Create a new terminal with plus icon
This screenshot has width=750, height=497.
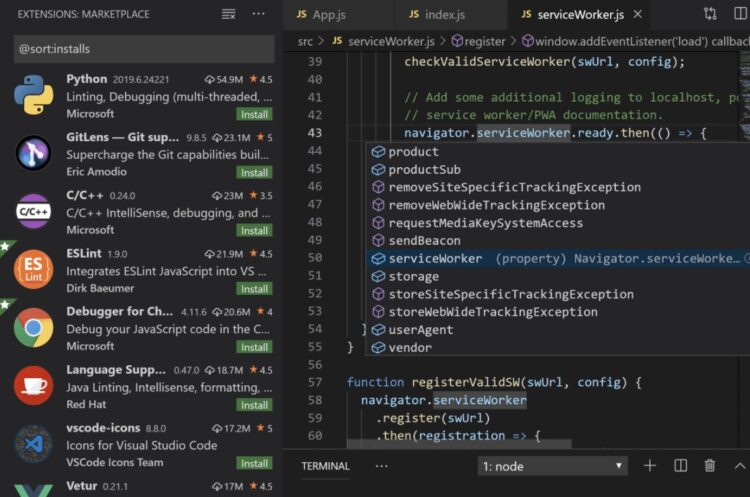[x=649, y=466]
